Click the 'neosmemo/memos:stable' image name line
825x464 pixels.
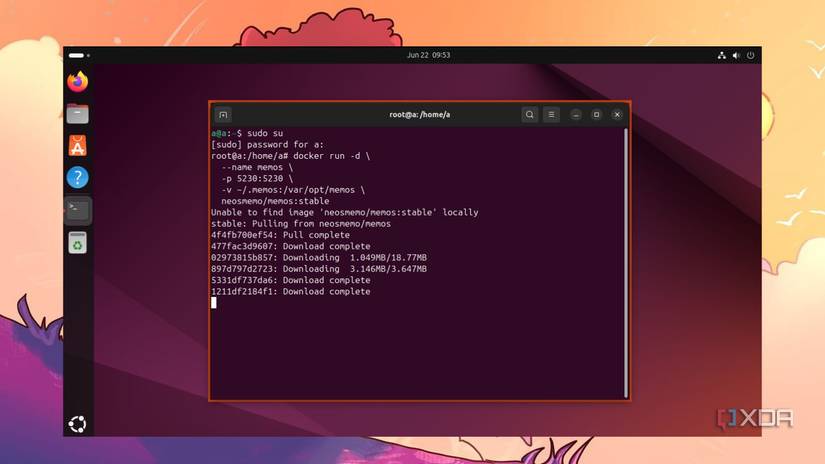pos(275,201)
